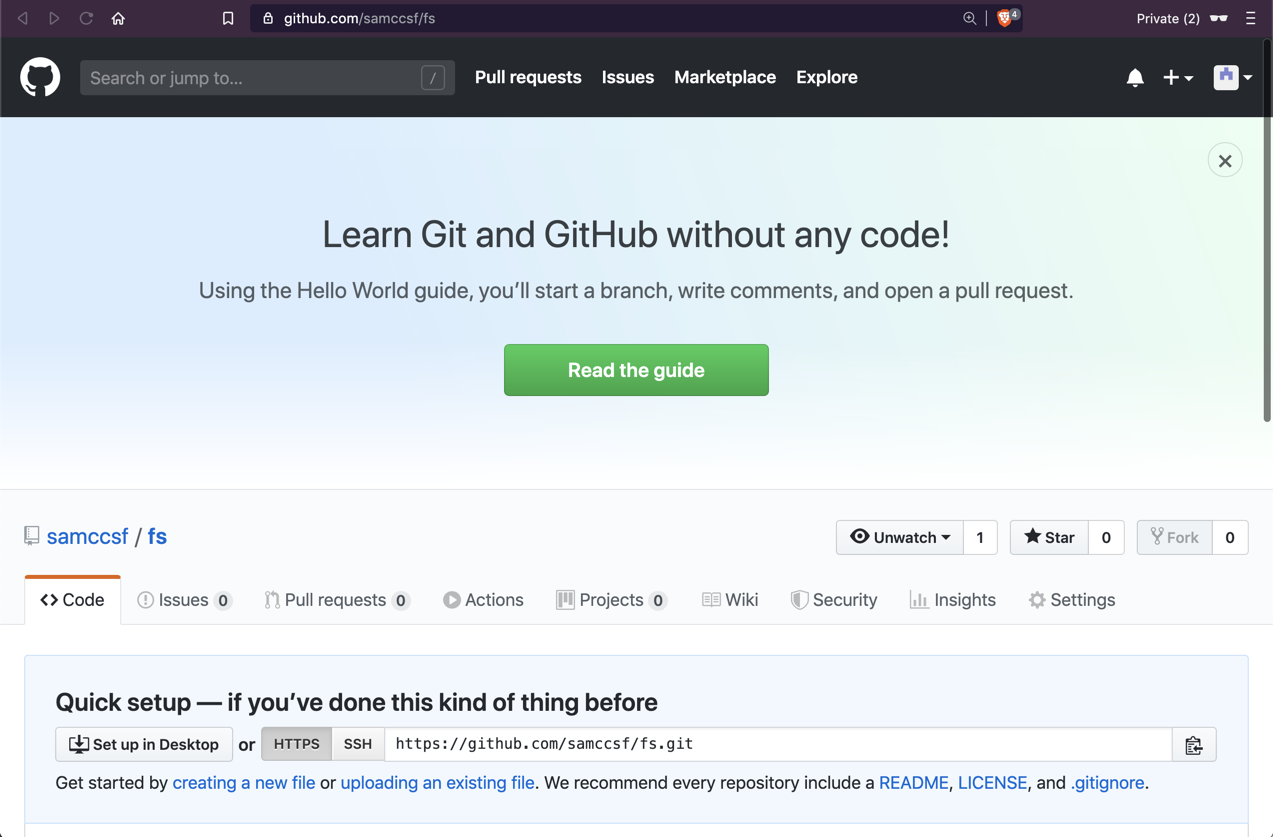Screen dimensions: 1273x837
Task: Copy the repository URL to clipboard
Action: coord(1194,745)
